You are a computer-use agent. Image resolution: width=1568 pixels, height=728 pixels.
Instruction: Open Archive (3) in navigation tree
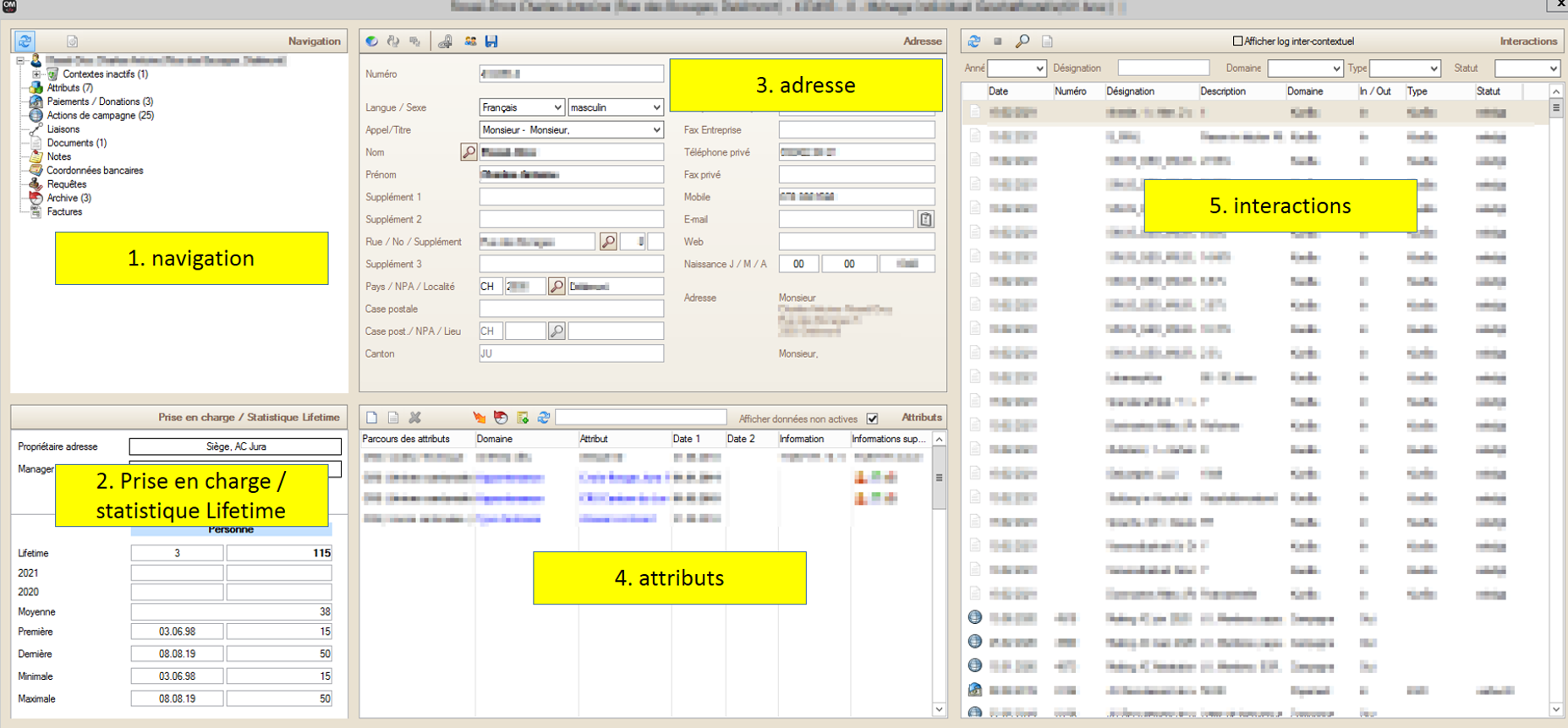click(x=69, y=198)
